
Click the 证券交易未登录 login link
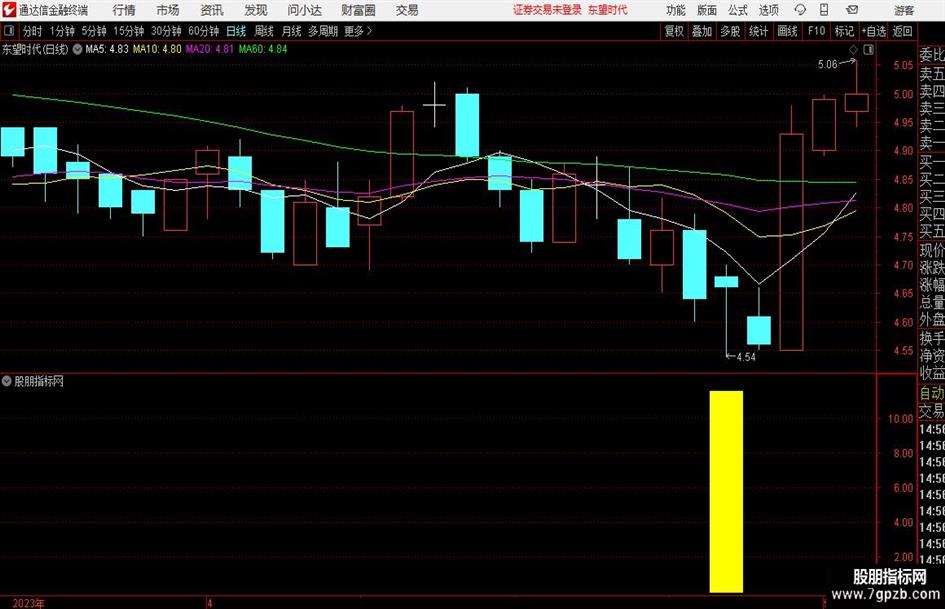pos(547,10)
